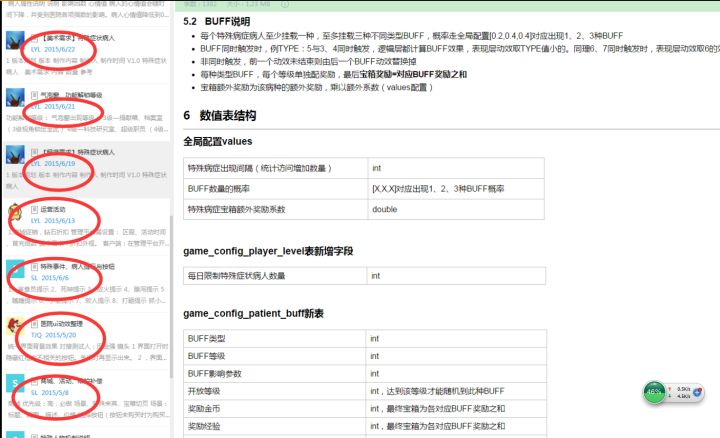Viewport: 720px width, 438px height.
Task: Click author avatar on the 2015/6/22 note
Action: click(15, 40)
